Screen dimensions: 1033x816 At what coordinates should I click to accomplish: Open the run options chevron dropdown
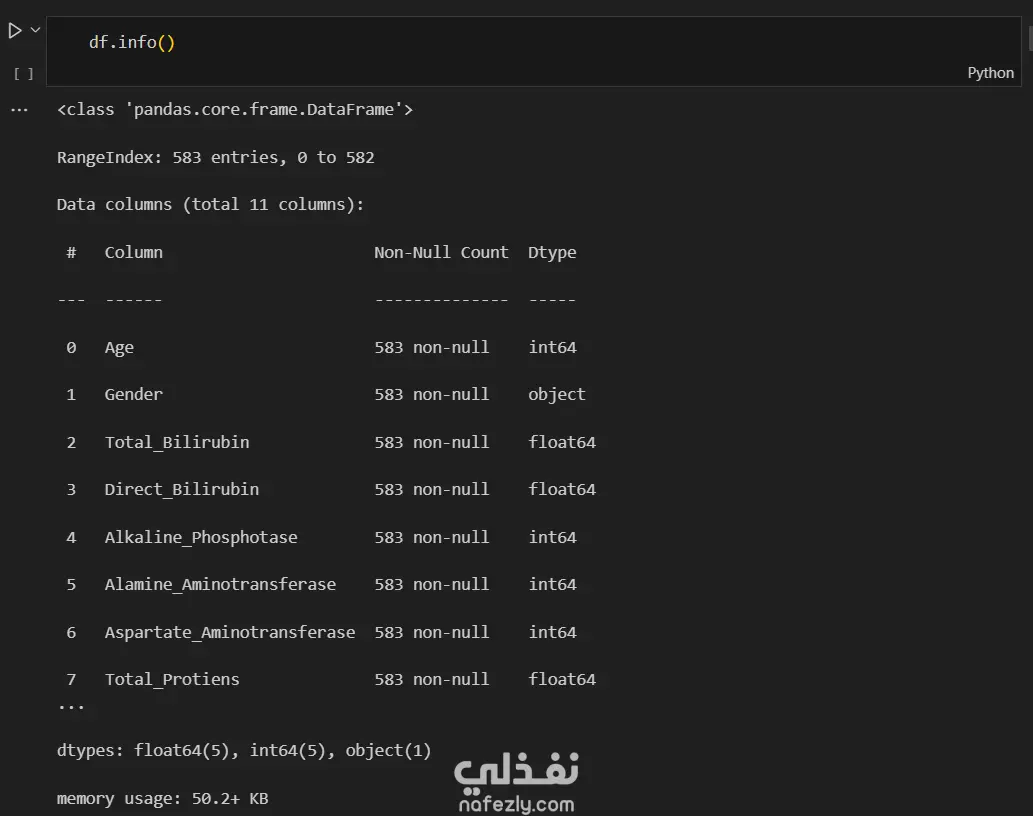click(x=36, y=31)
